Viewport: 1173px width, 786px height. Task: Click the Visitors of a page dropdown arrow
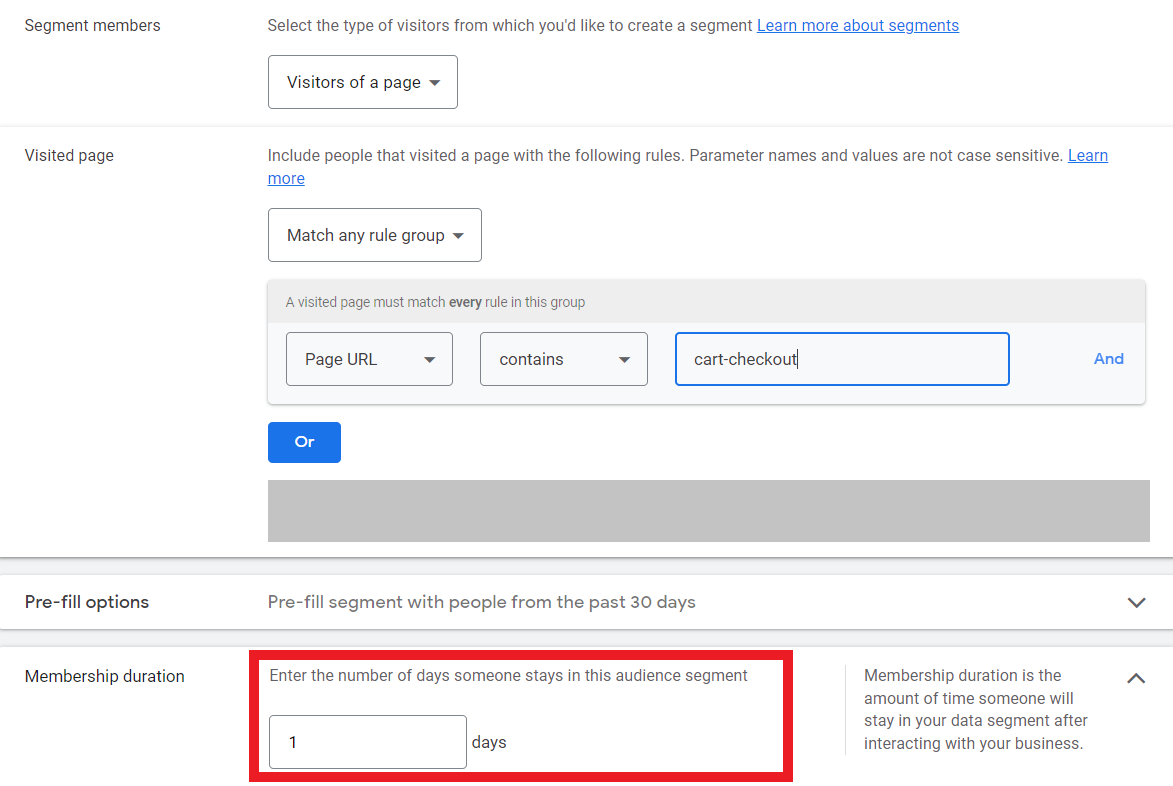434,82
